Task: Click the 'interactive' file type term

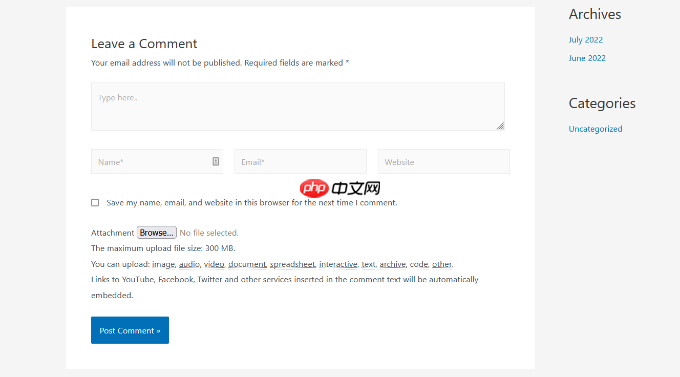Action: (338, 264)
